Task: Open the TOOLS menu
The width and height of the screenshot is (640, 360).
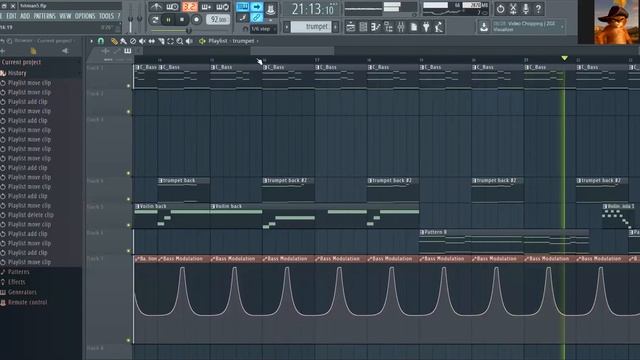Action: (106, 16)
